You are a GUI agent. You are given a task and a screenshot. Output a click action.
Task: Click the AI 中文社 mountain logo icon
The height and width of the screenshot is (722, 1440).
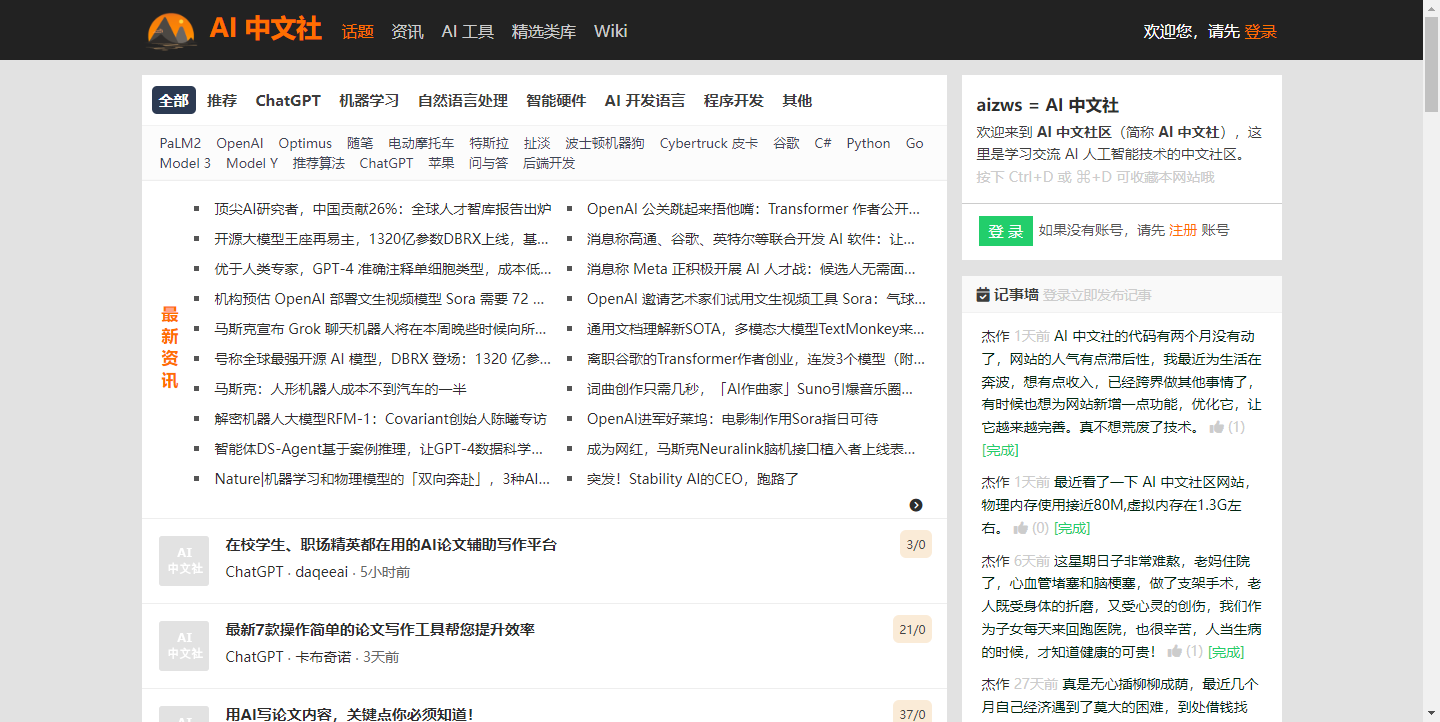(172, 30)
